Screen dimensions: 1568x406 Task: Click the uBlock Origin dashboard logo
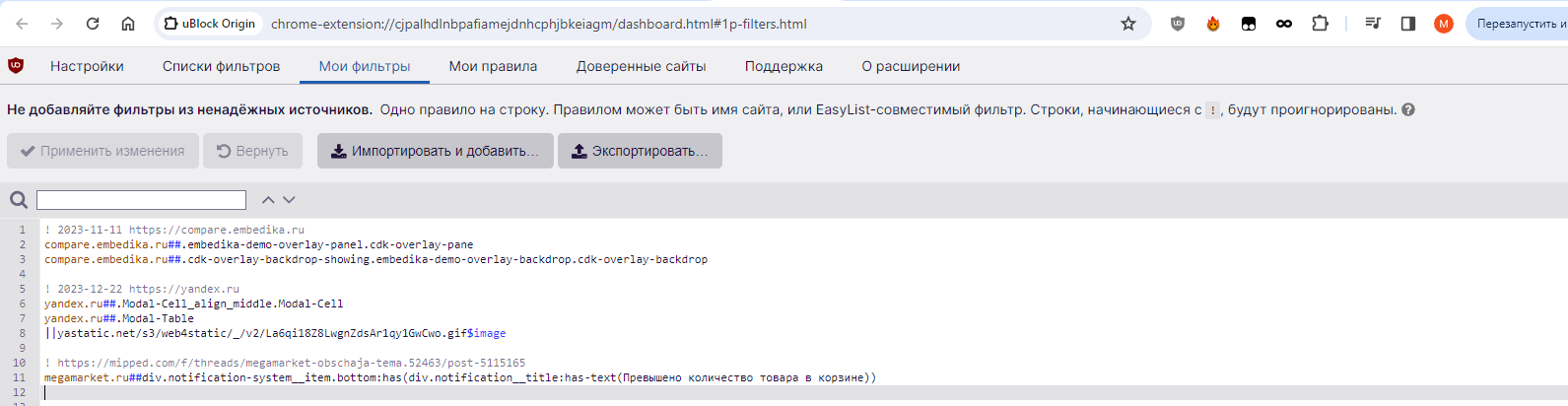coord(16,66)
